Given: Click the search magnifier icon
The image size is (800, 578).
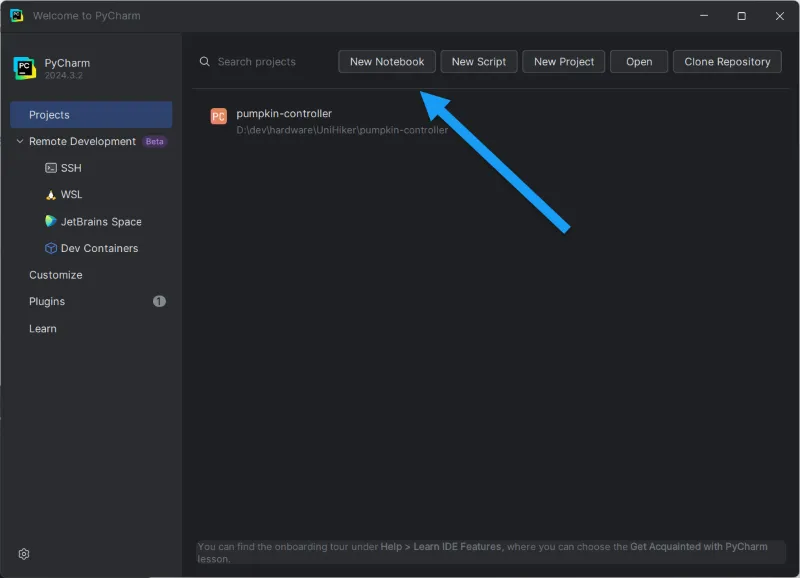Looking at the screenshot, I should [205, 62].
